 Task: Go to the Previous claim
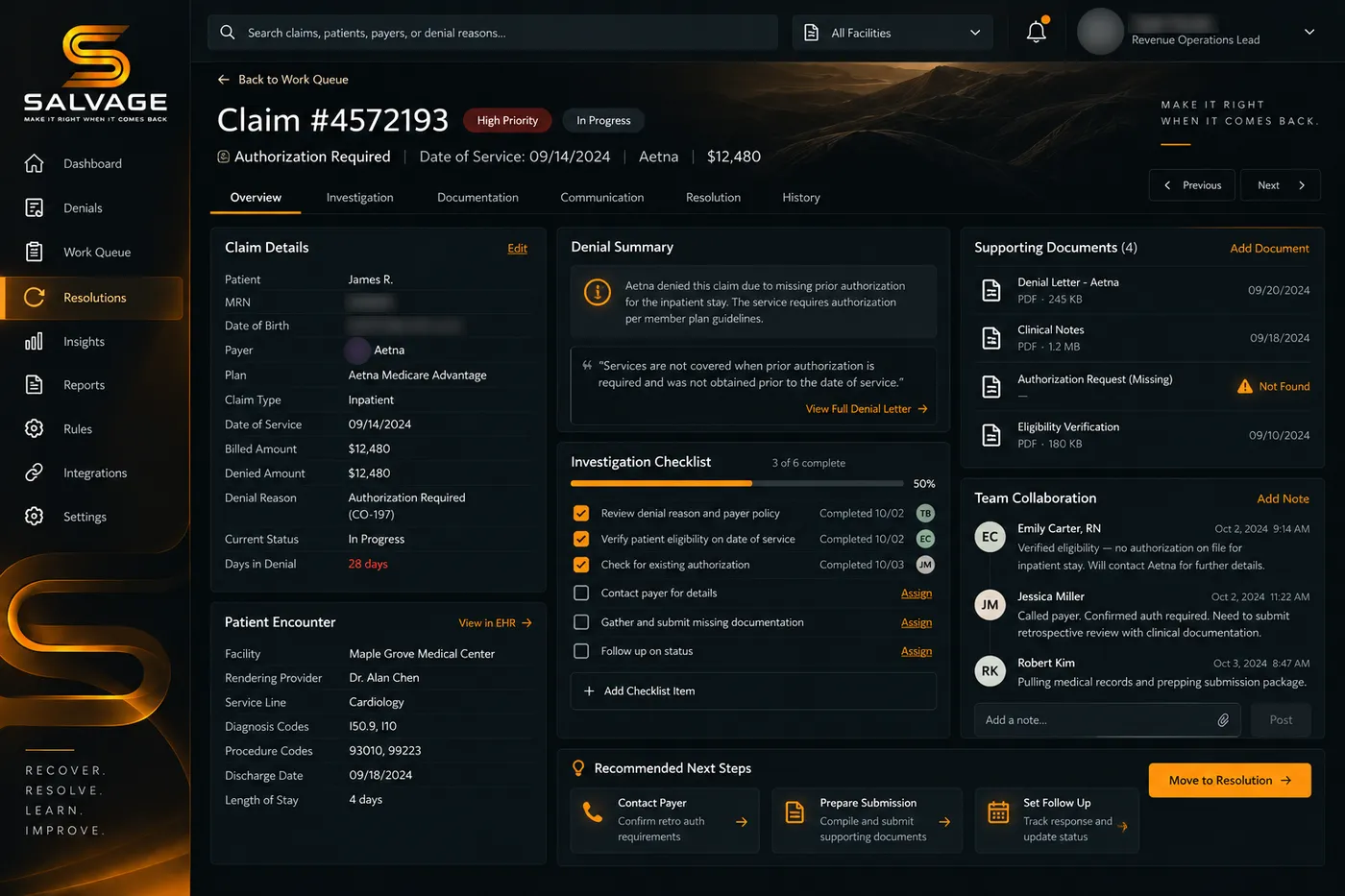(x=1194, y=185)
